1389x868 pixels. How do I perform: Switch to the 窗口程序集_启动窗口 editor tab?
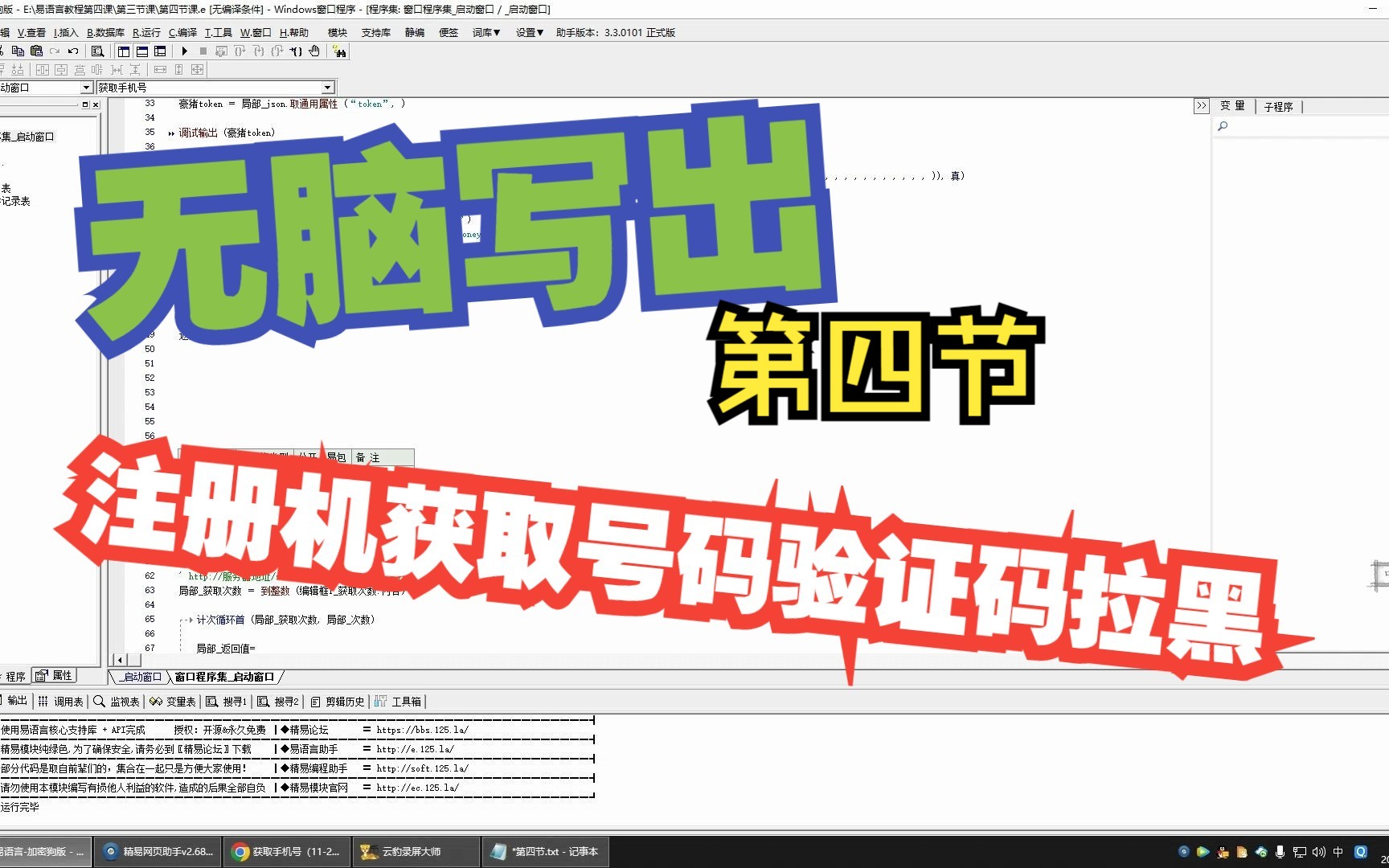224,677
